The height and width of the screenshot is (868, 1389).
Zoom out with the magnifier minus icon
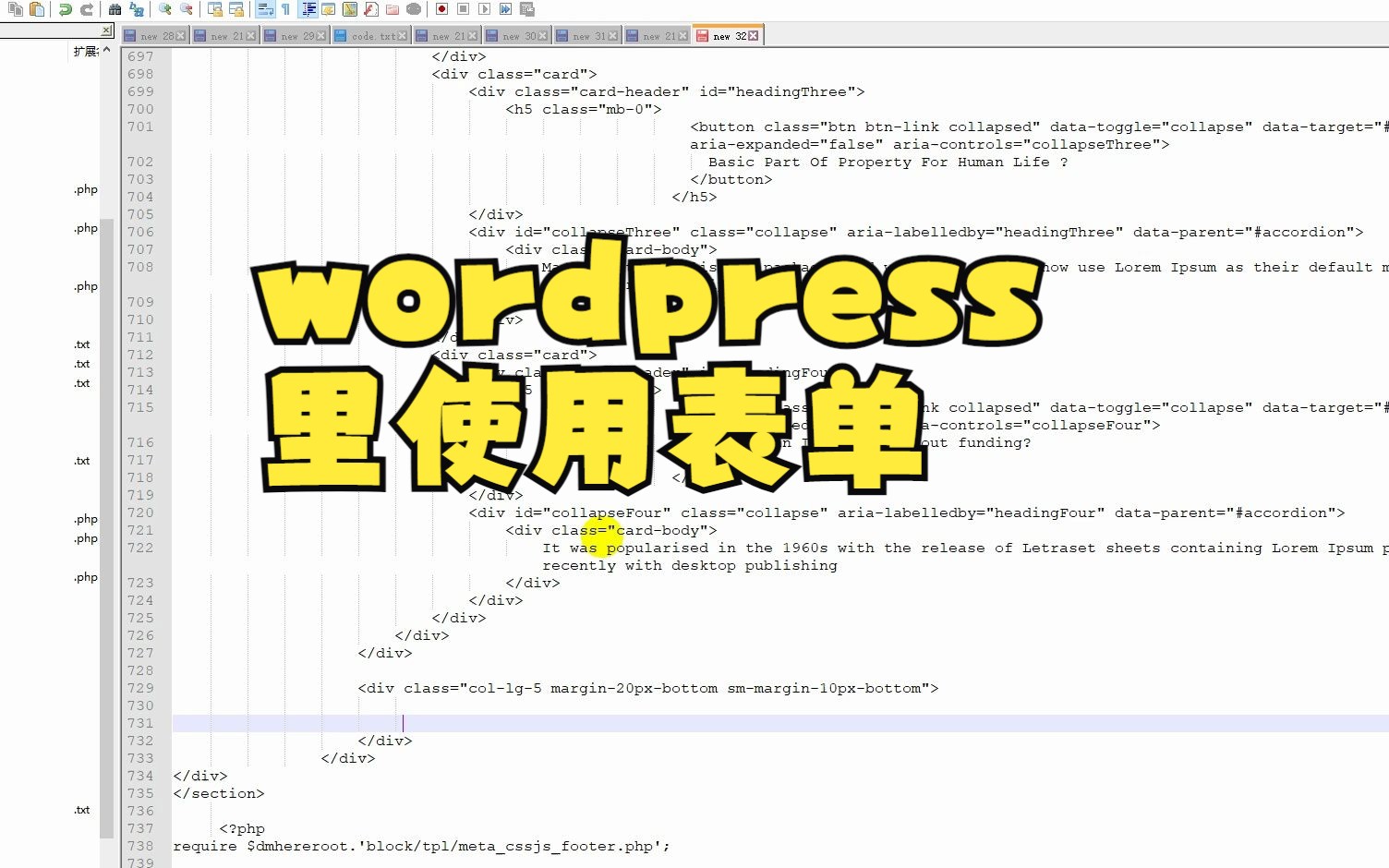pos(187,9)
